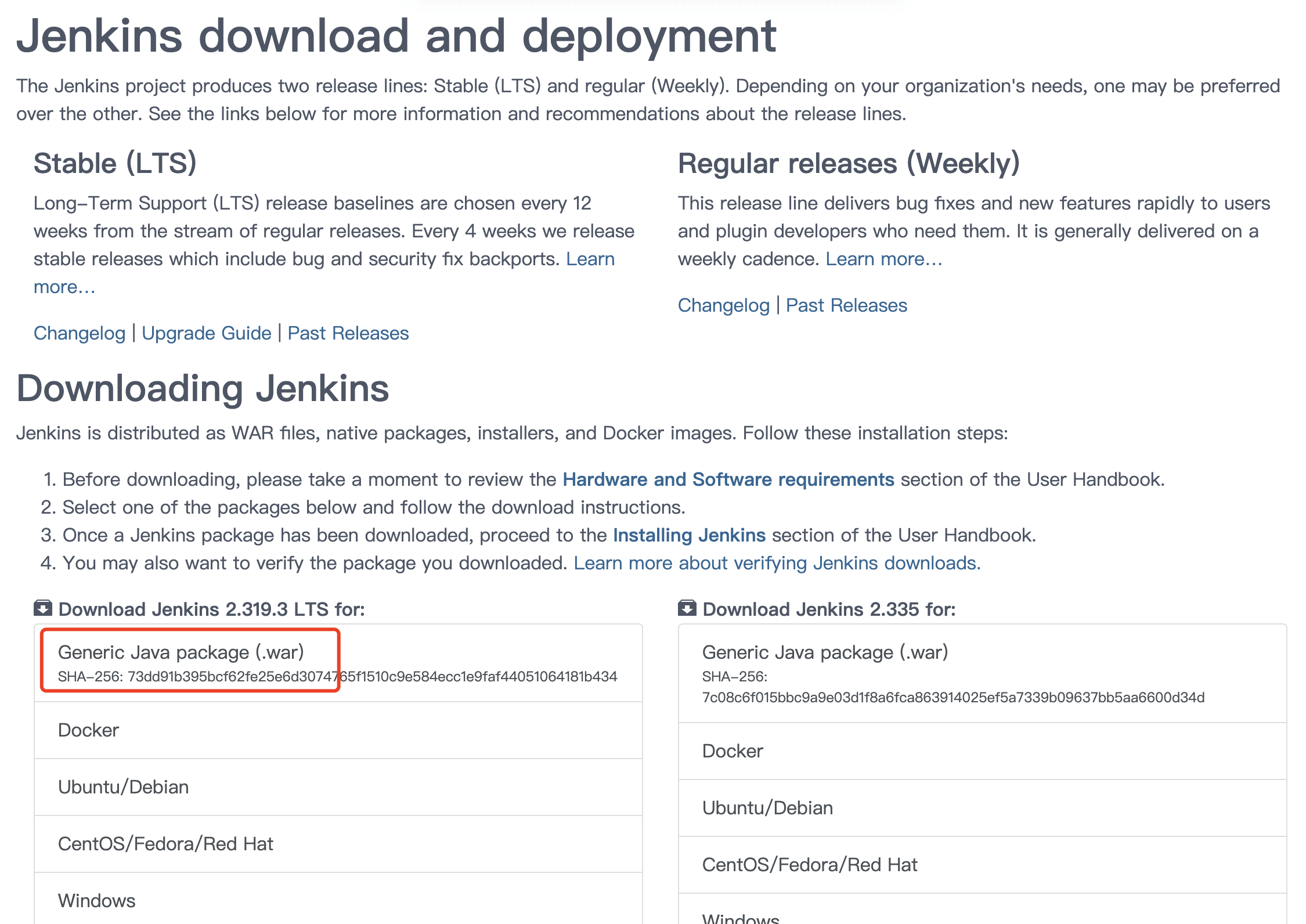Open CentOS/Fedora/Red Hat weekly package
The height and width of the screenshot is (924, 1306).
(810, 865)
